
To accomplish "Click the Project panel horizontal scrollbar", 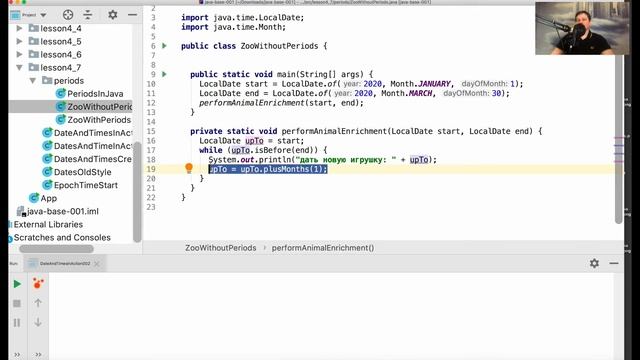I will pos(56,249).
